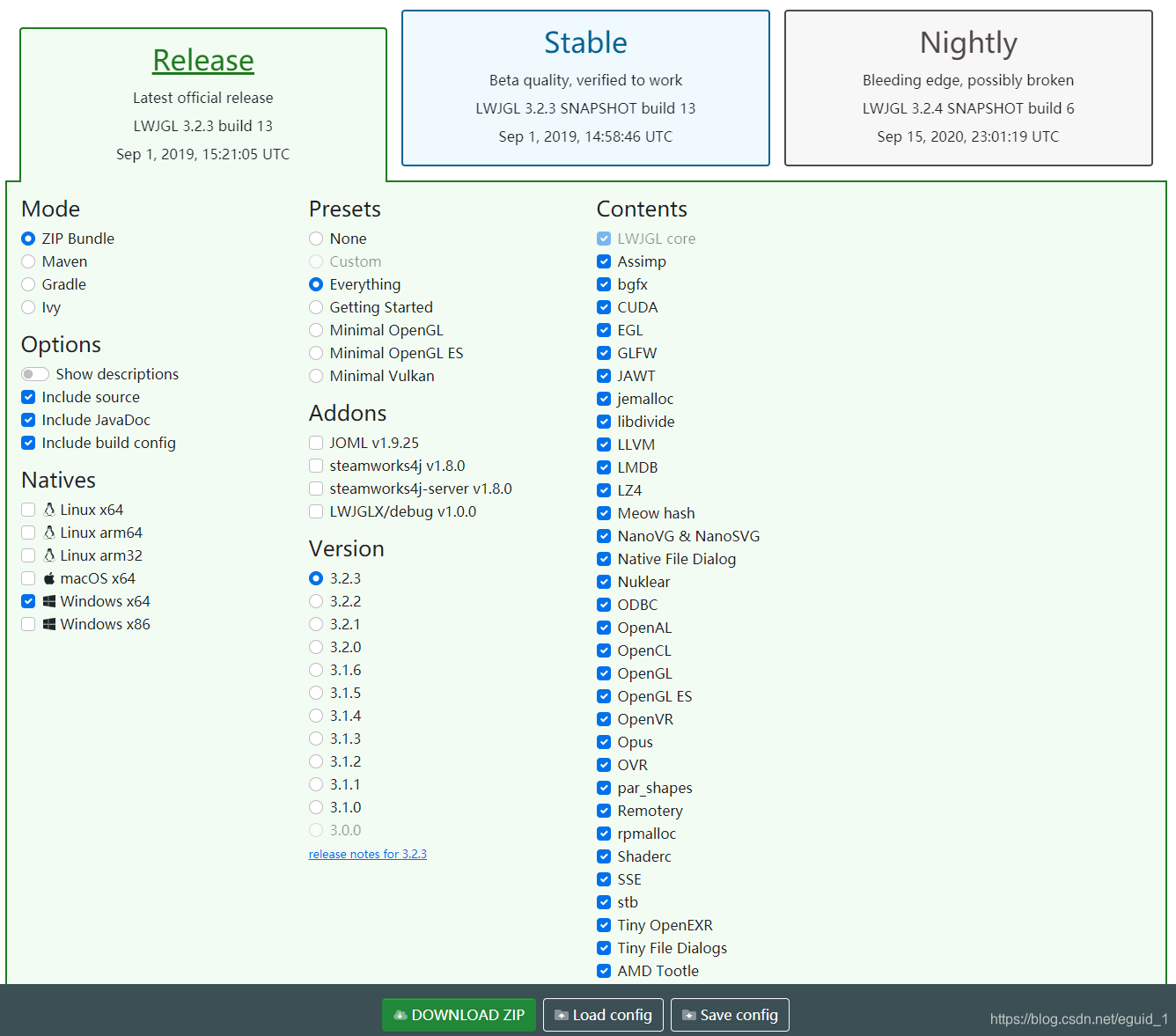
Task: Enable macOS x64 natives checkbox
Action: [x=28, y=578]
